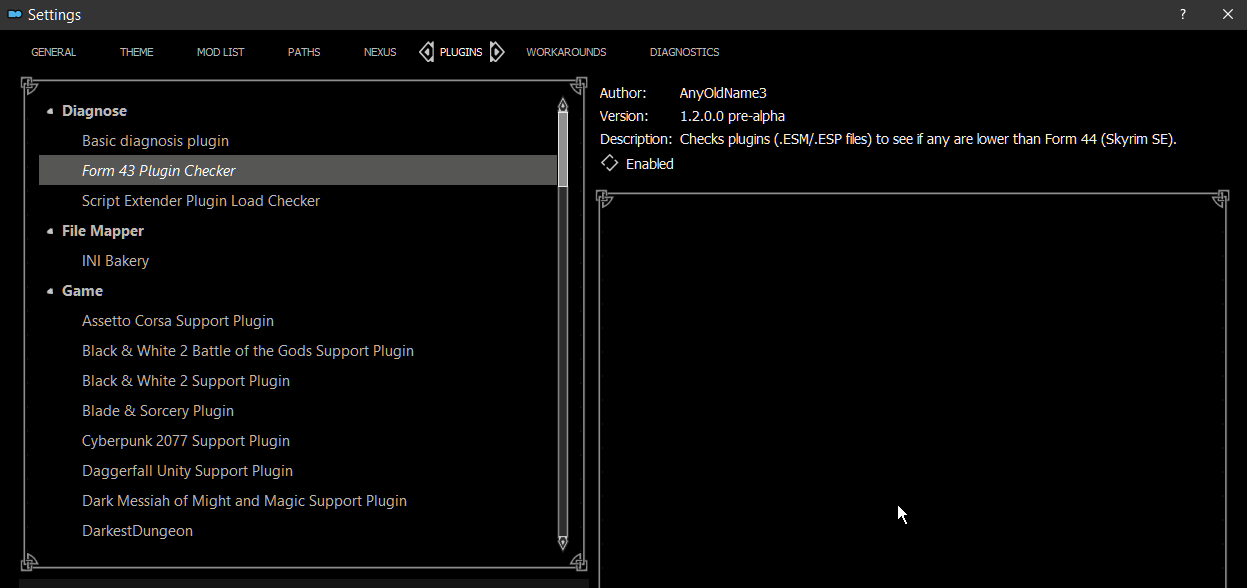
Task: Collapse the File Mapper tree group
Action: (x=50, y=231)
